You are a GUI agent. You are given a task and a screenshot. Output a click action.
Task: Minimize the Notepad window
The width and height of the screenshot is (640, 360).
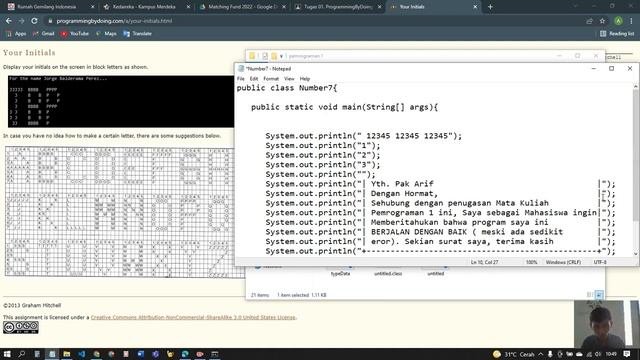pyautogui.click(x=593, y=69)
